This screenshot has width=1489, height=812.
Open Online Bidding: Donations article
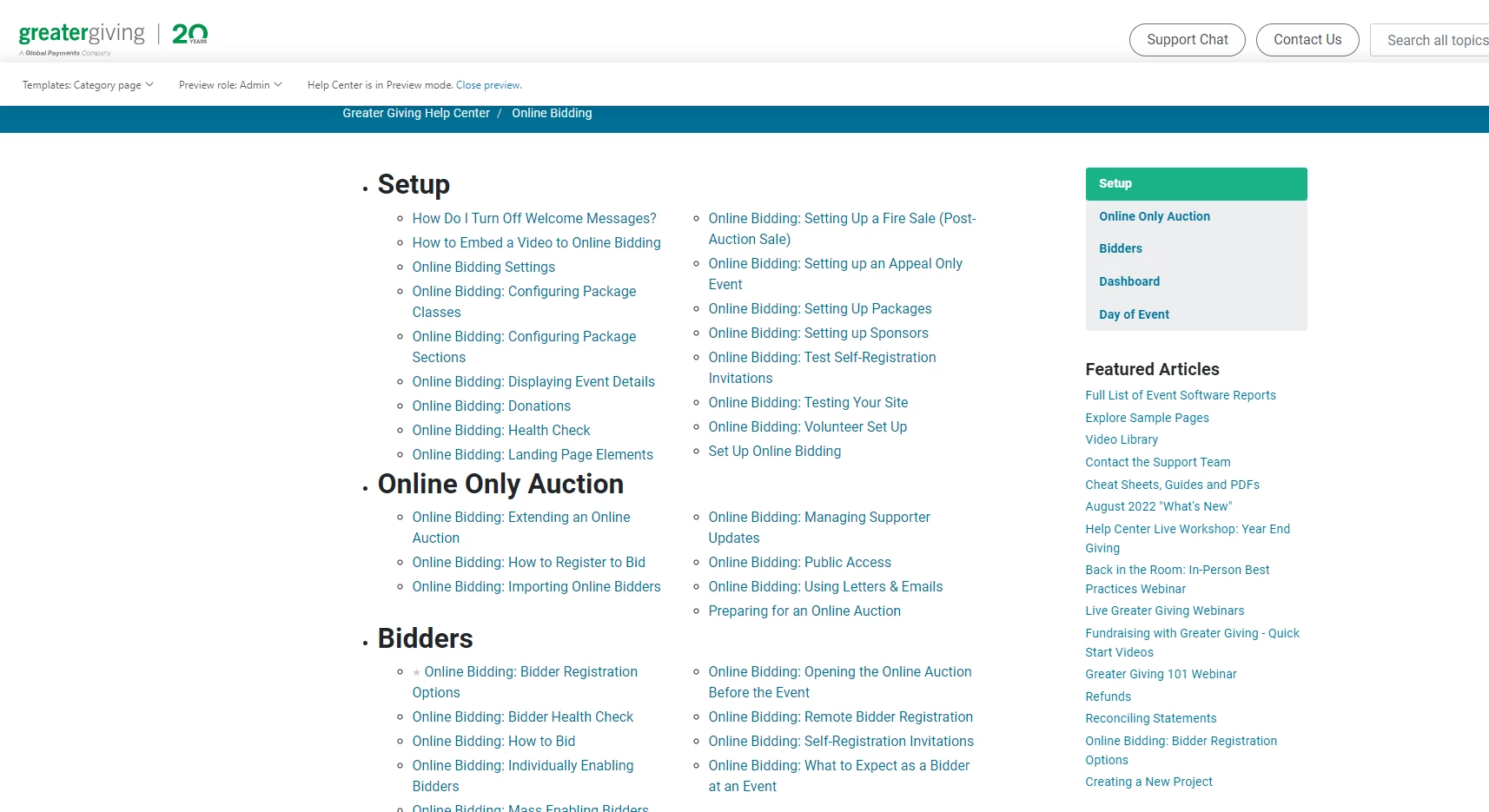492,406
